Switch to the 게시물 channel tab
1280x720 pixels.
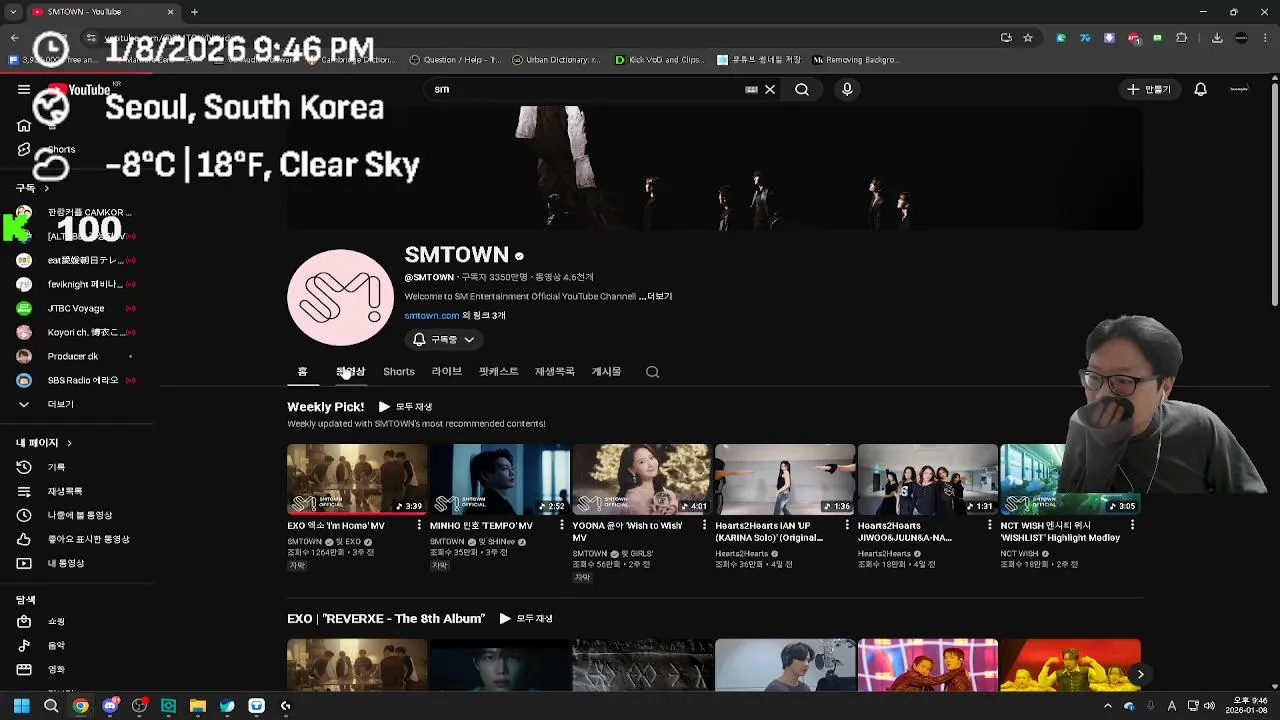coord(606,371)
